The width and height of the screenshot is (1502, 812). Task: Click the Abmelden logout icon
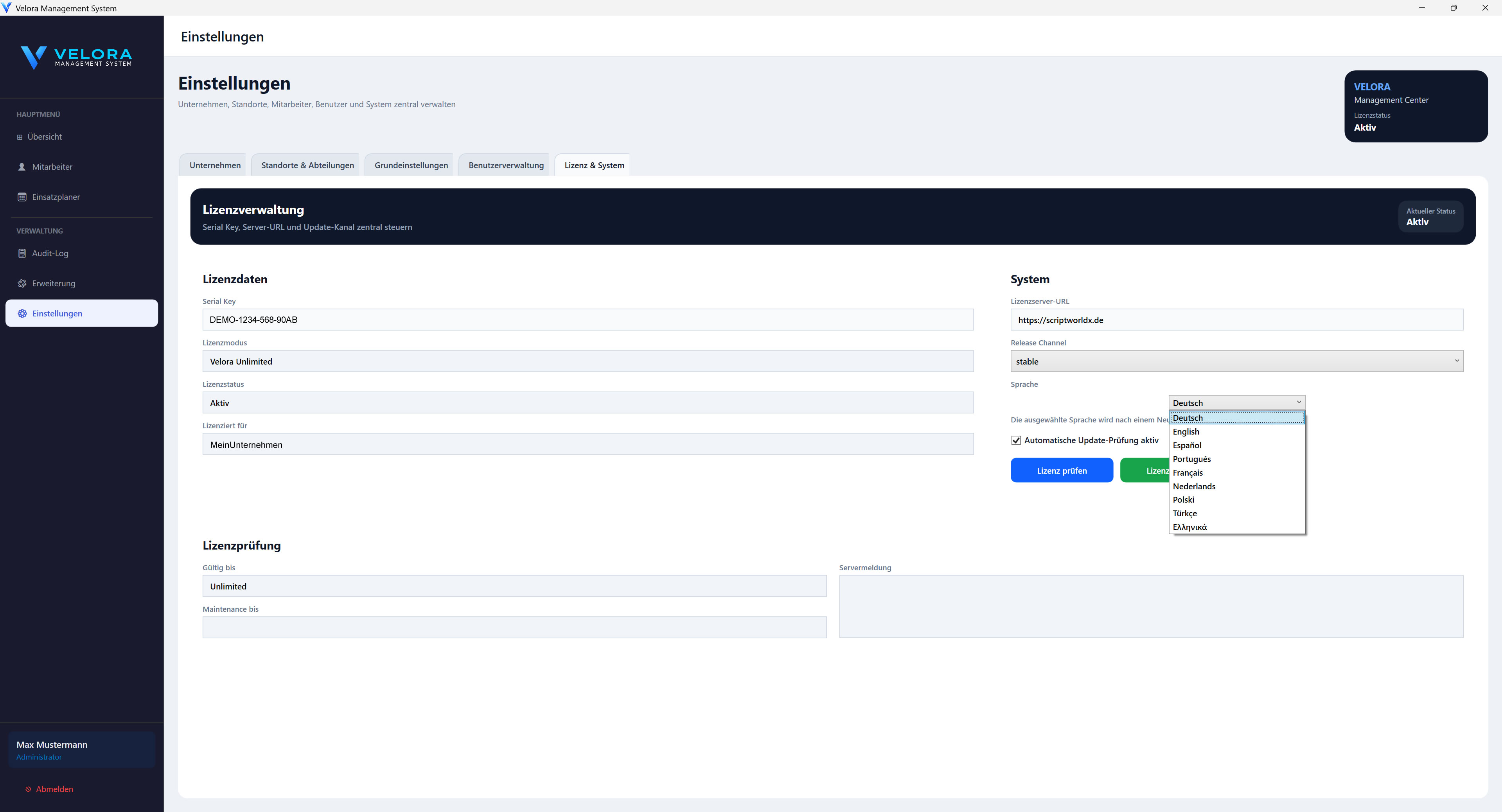point(28,789)
